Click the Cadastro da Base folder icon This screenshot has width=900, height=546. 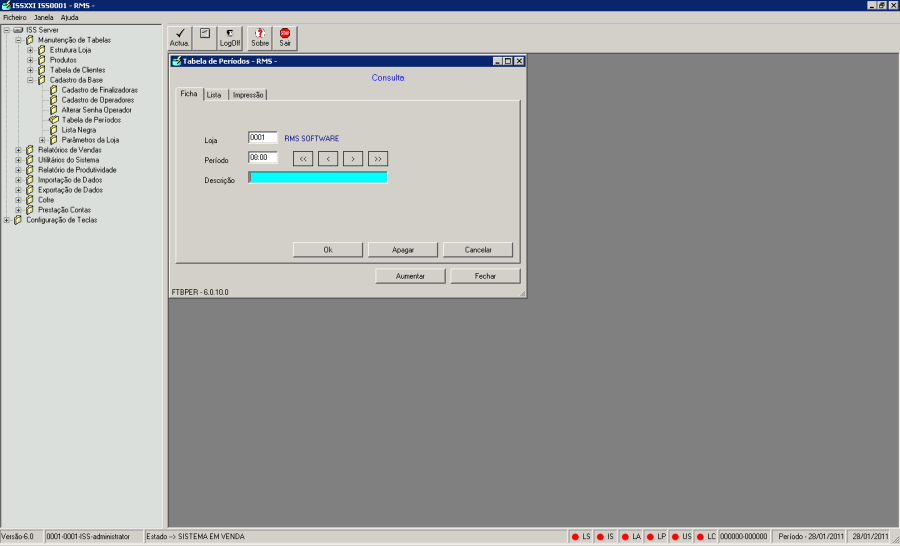coord(41,80)
